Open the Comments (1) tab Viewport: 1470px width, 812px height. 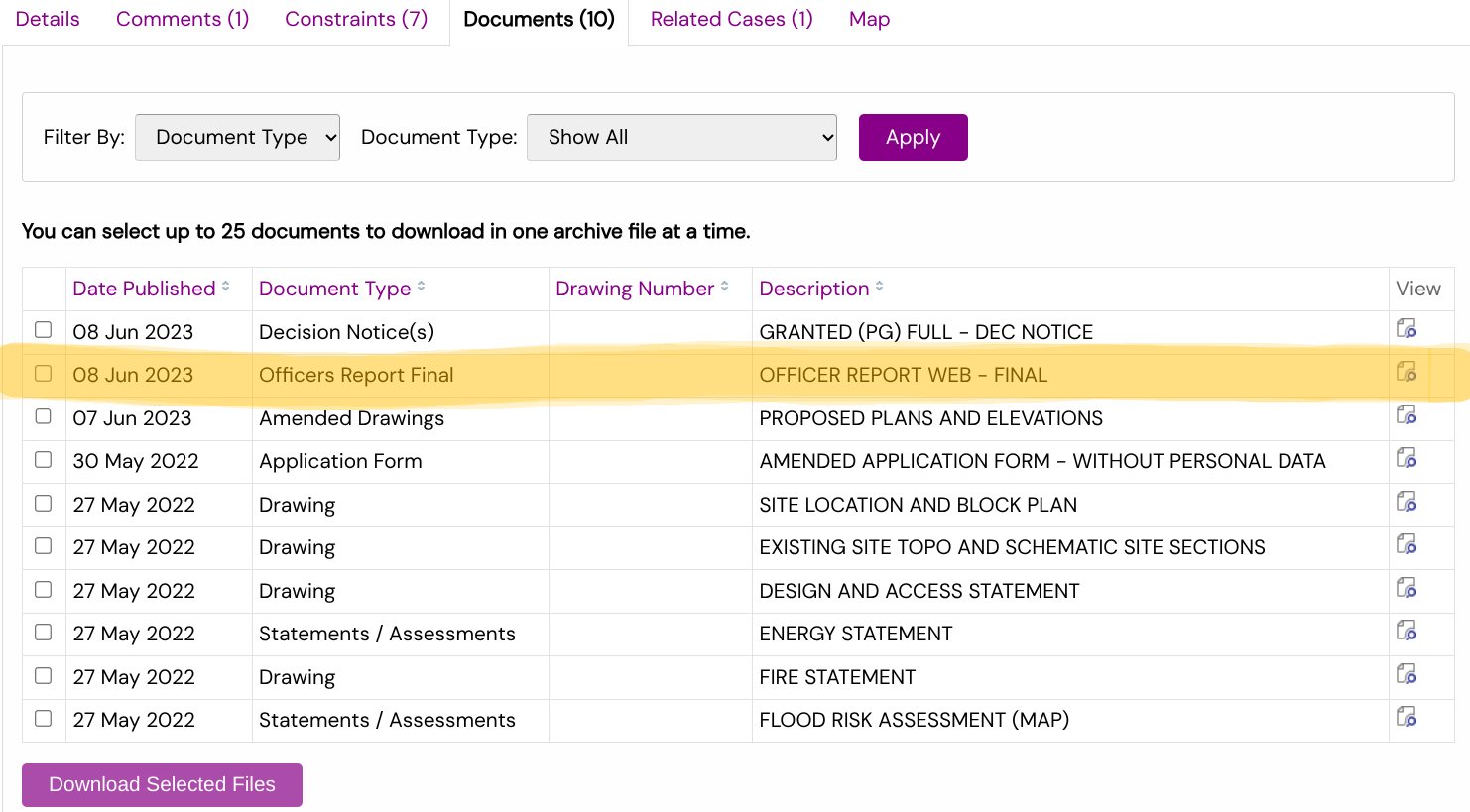tap(183, 19)
